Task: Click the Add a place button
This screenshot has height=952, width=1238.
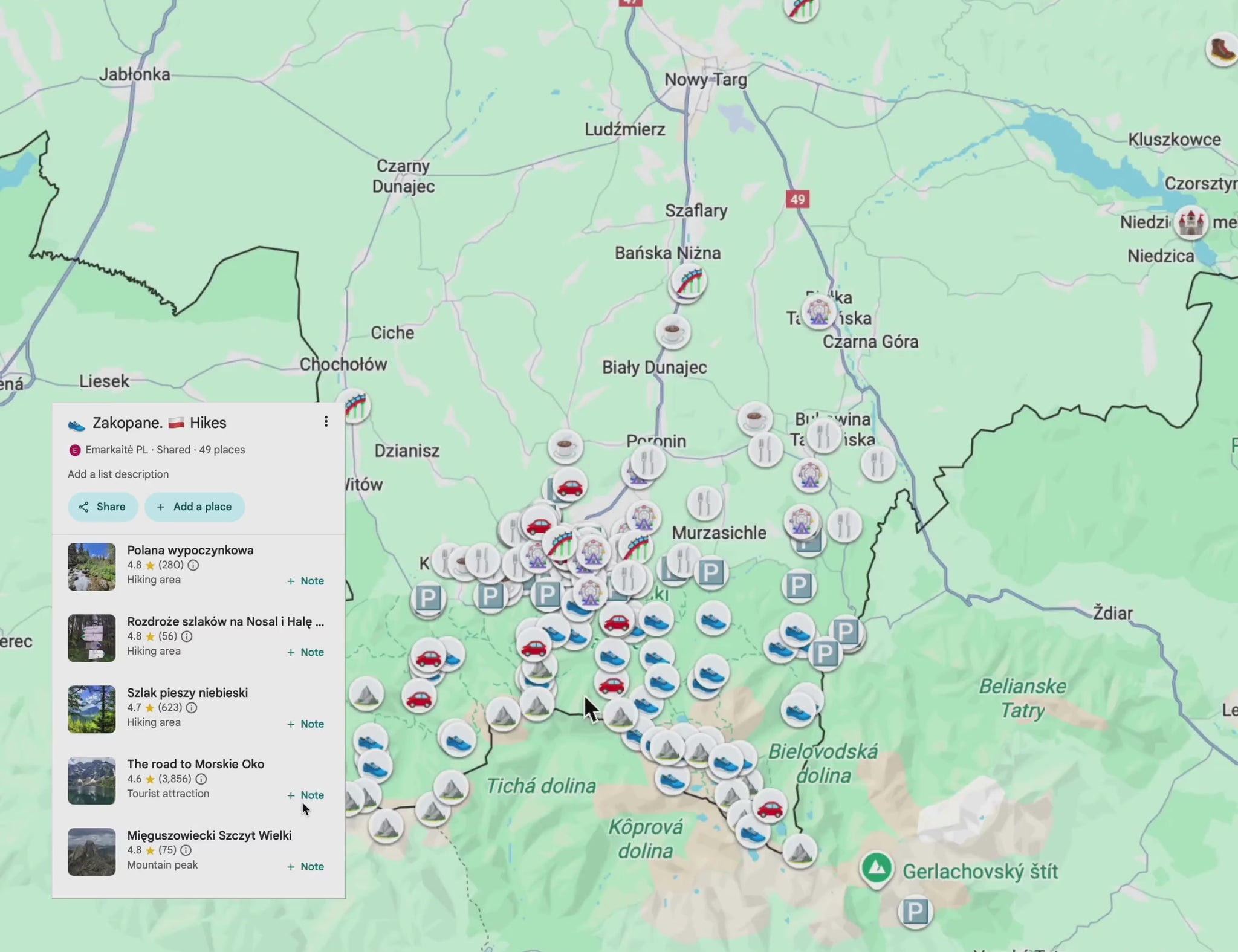Action: 194,507
